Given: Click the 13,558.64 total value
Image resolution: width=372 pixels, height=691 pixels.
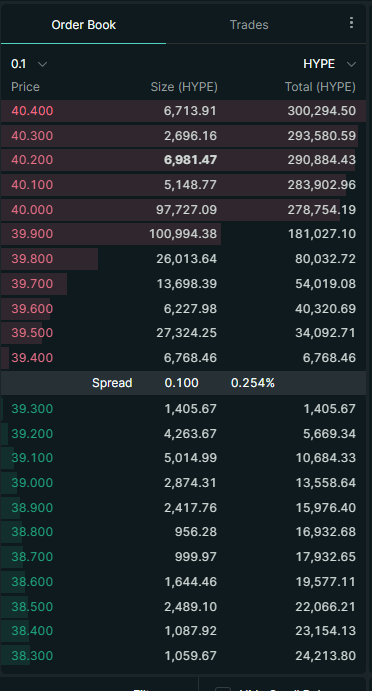Looking at the screenshot, I should (326, 483).
